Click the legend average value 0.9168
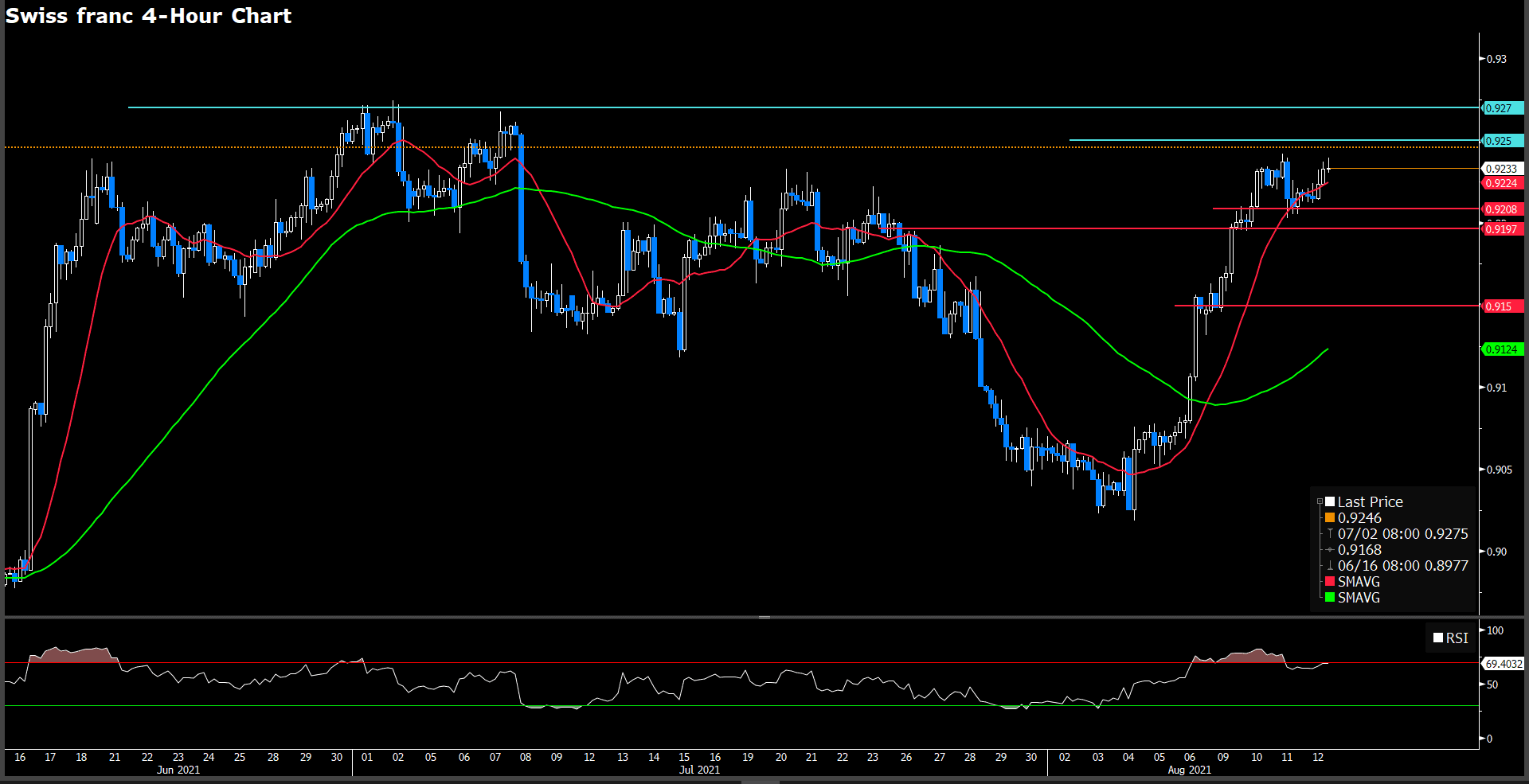The width and height of the screenshot is (1529, 784). click(1359, 550)
